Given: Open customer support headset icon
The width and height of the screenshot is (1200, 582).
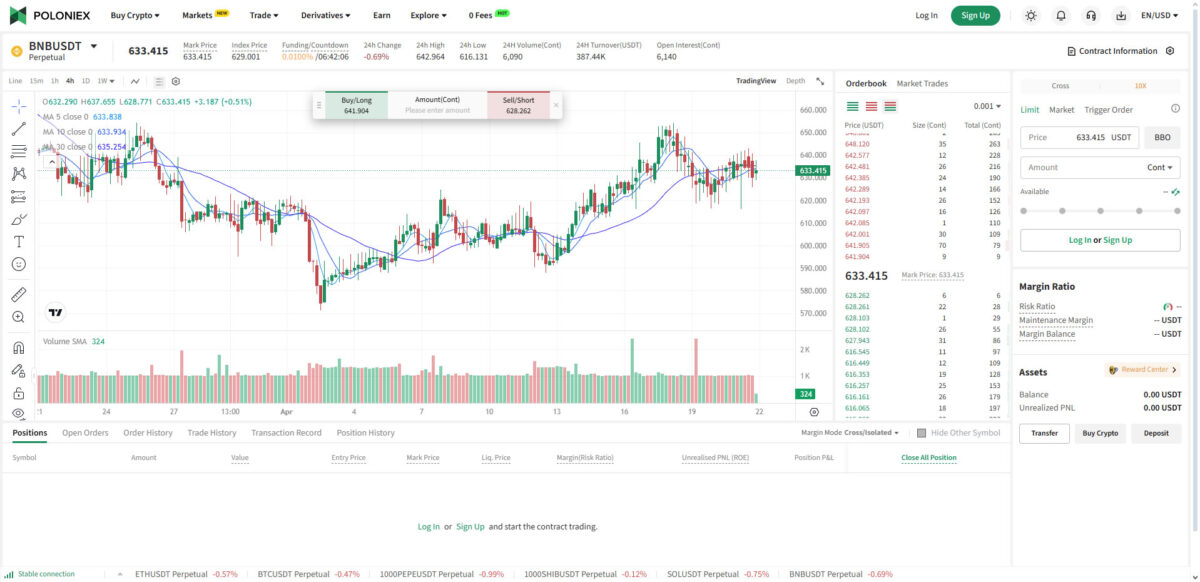Looking at the screenshot, I should 1091,16.
